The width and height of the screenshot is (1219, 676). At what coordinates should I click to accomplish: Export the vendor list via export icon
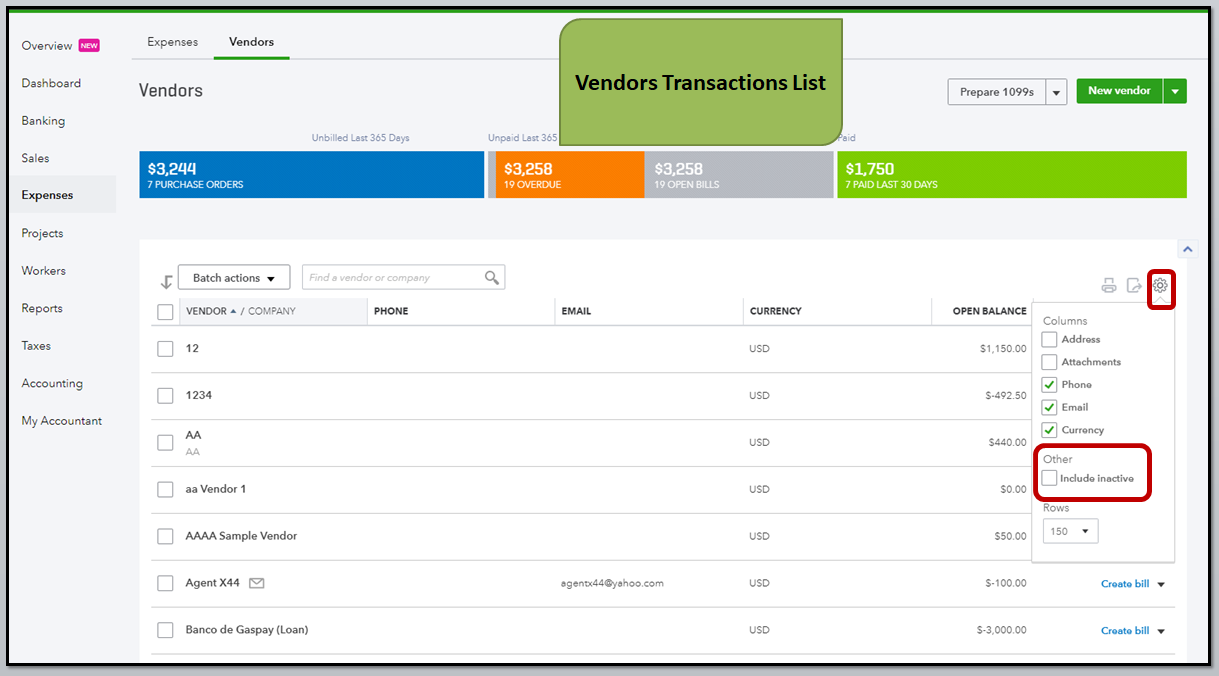(1134, 286)
